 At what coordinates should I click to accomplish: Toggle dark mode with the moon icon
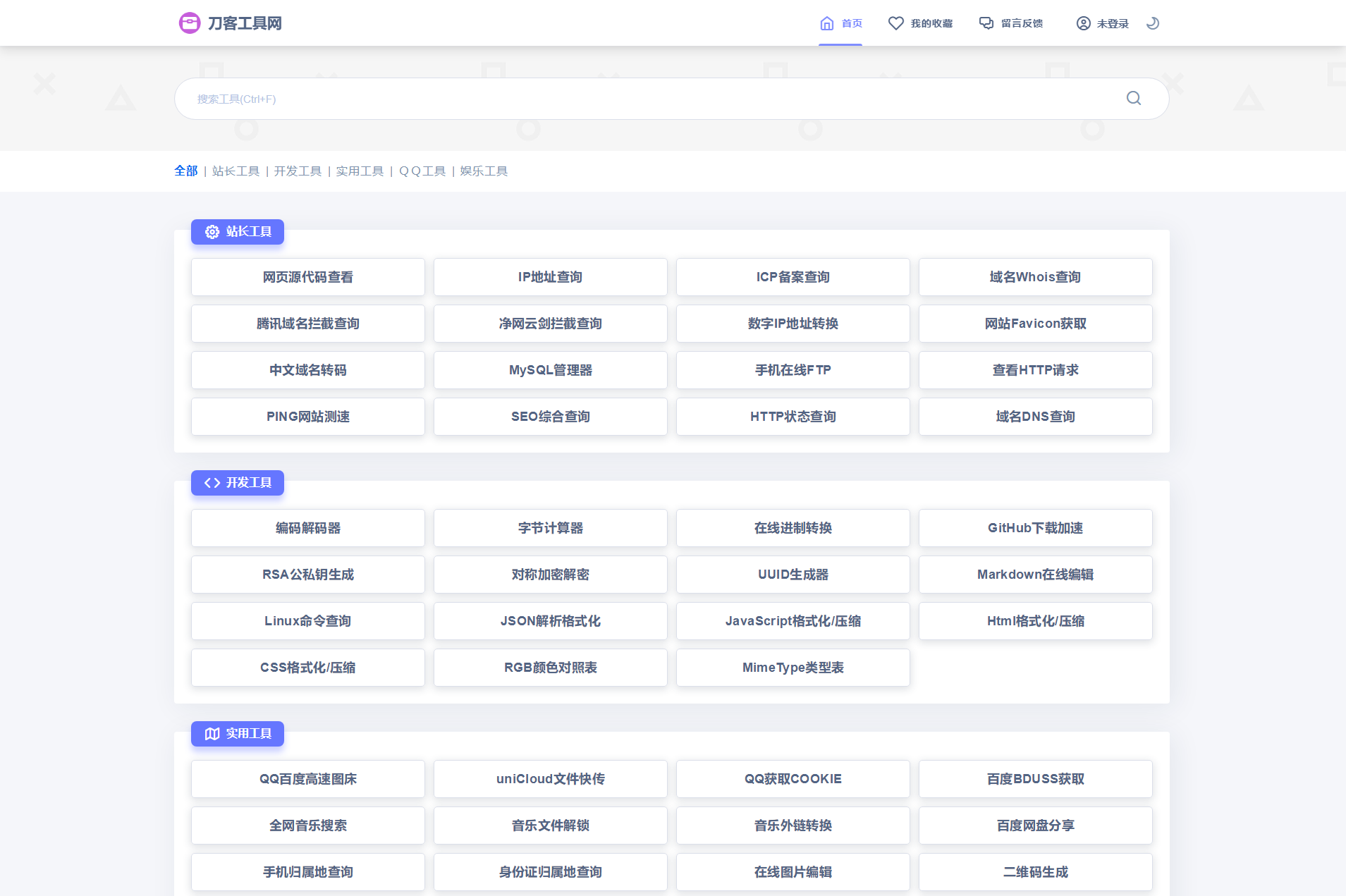1153,23
